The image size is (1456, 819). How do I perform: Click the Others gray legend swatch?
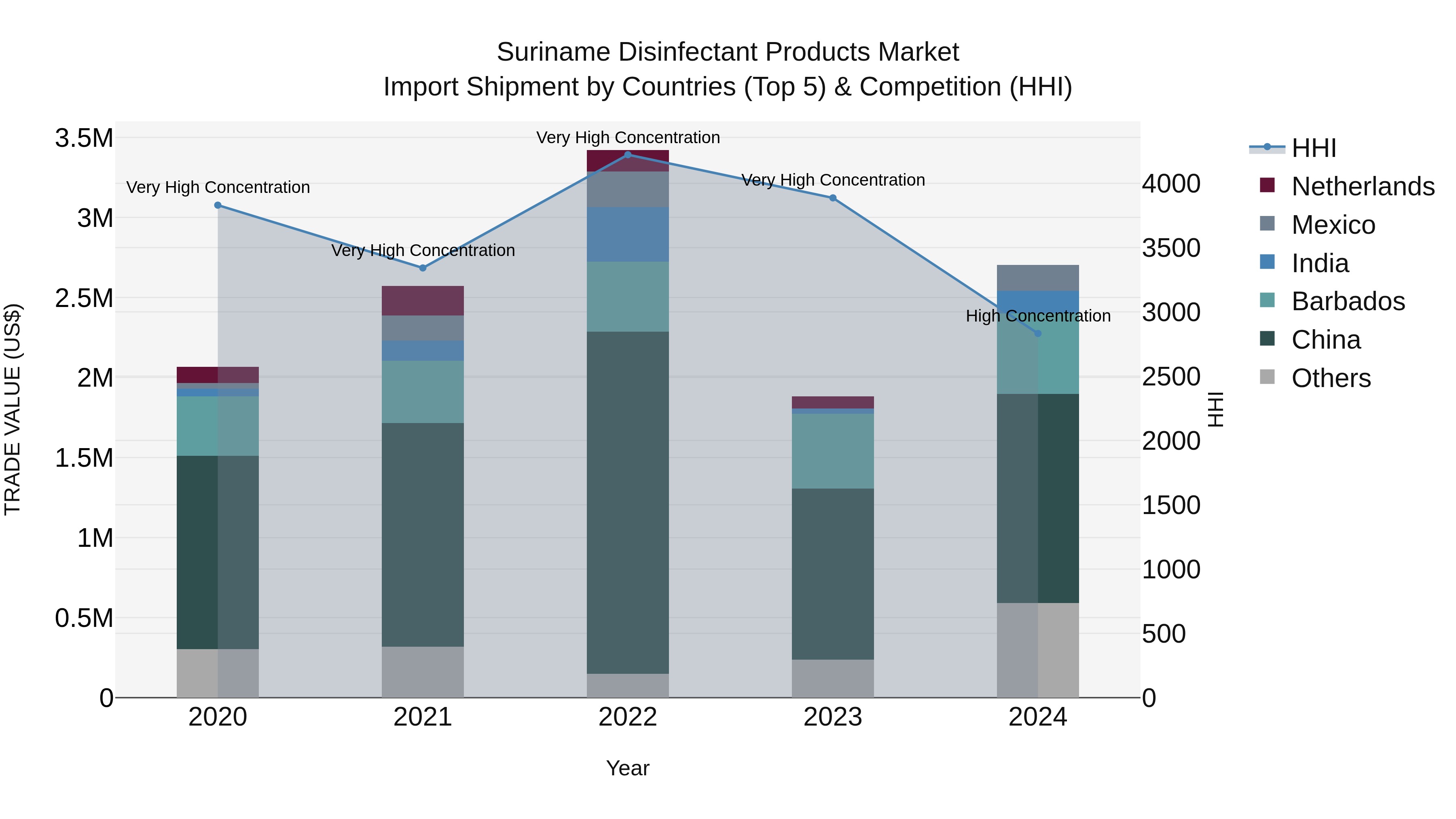(x=1267, y=377)
